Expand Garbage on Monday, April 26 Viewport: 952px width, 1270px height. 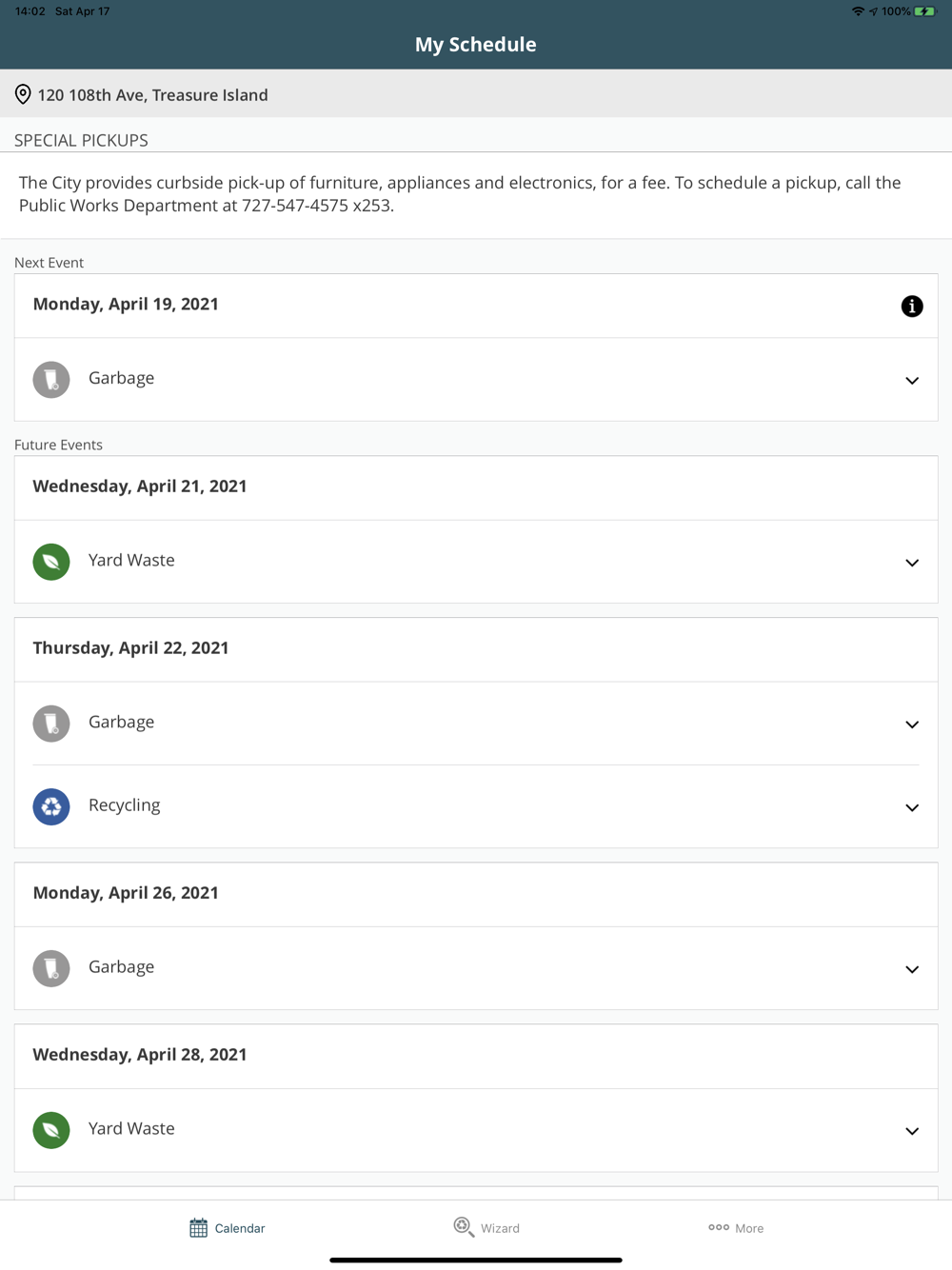pos(911,969)
